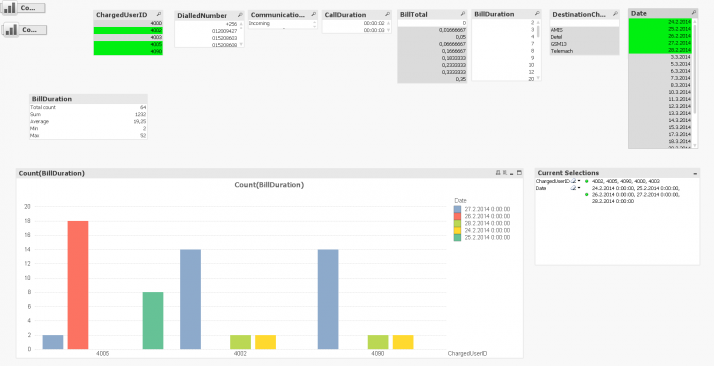Open dropdown arrow beside ChargedUserID selection
714x366 pixels.
coord(579,181)
